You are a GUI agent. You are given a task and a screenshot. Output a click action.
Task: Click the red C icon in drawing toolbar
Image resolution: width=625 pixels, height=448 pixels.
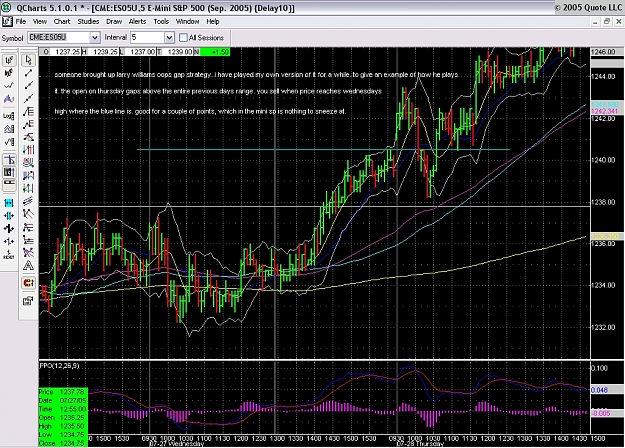(x=28, y=283)
